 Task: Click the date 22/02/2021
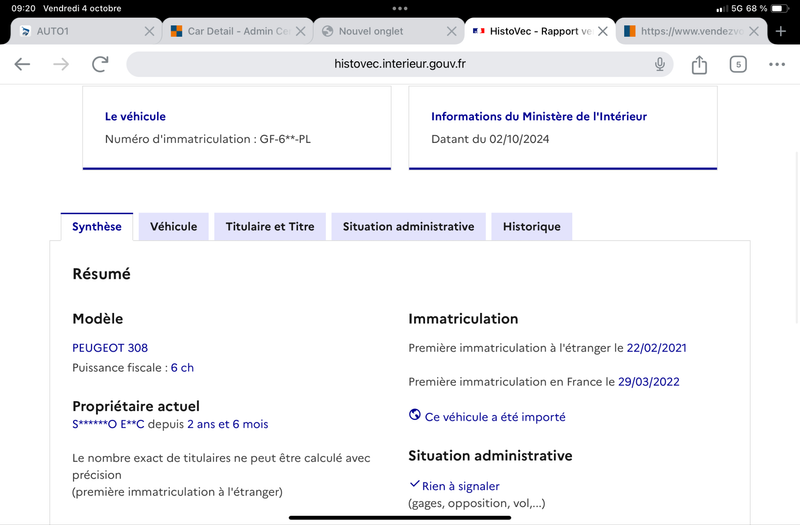coord(657,348)
